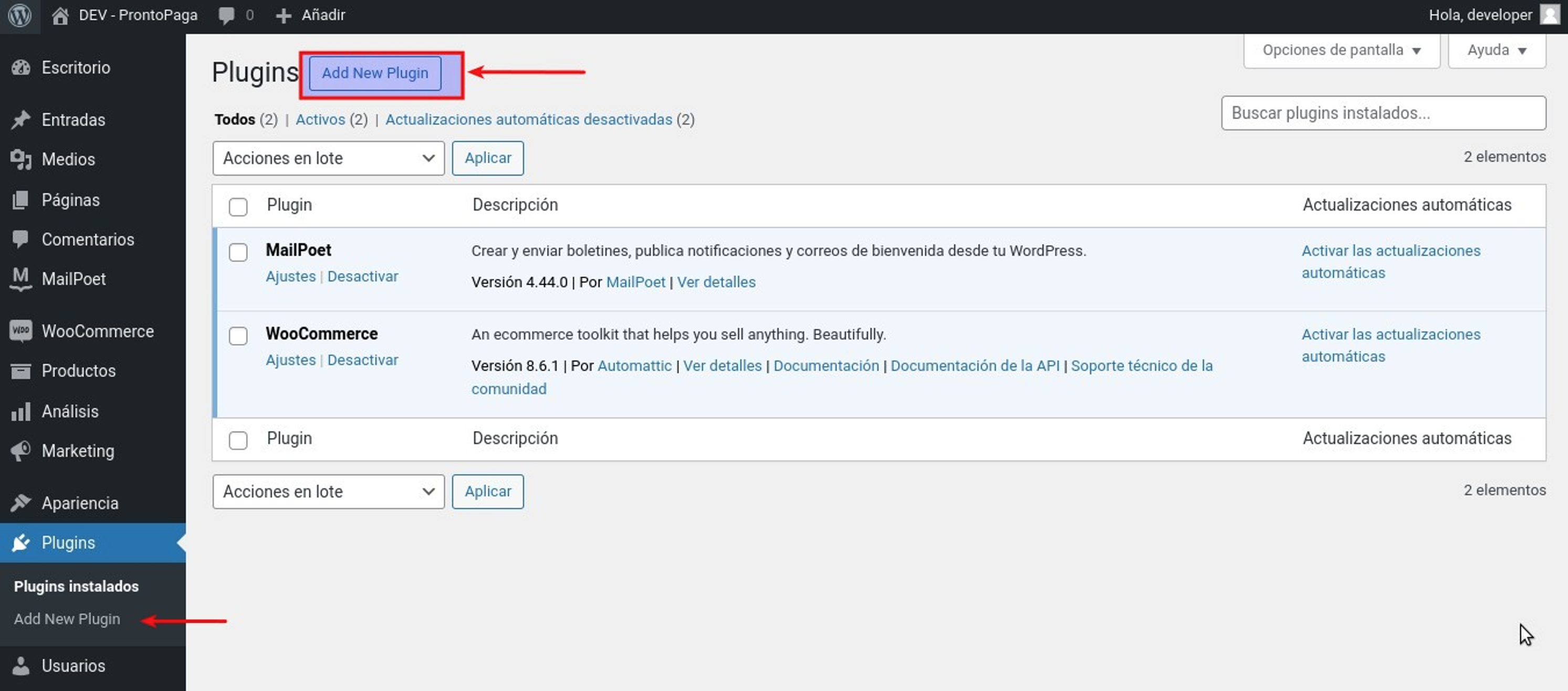Filter plugins by Activos tab

320,120
